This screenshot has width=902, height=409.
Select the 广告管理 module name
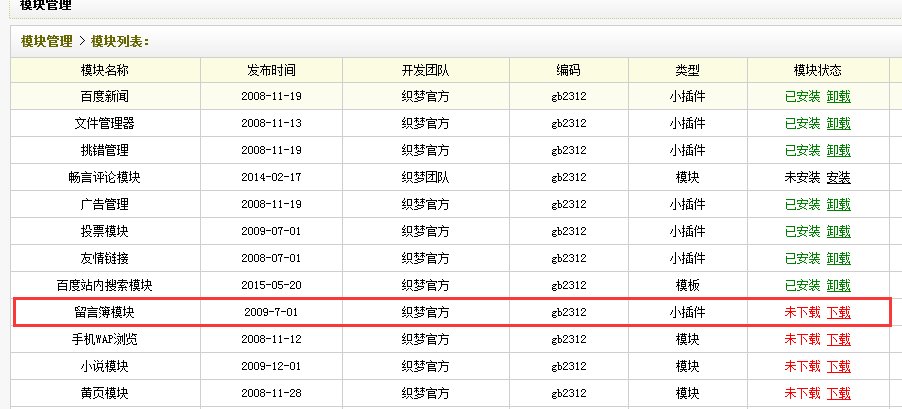(x=104, y=204)
